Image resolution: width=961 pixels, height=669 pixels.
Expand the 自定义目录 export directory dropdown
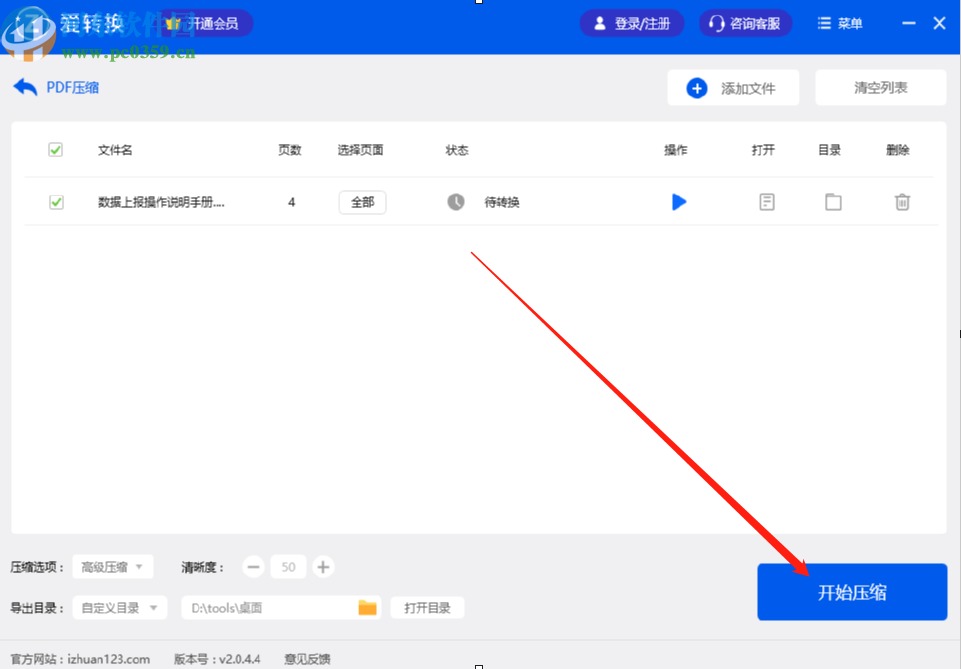pos(120,608)
